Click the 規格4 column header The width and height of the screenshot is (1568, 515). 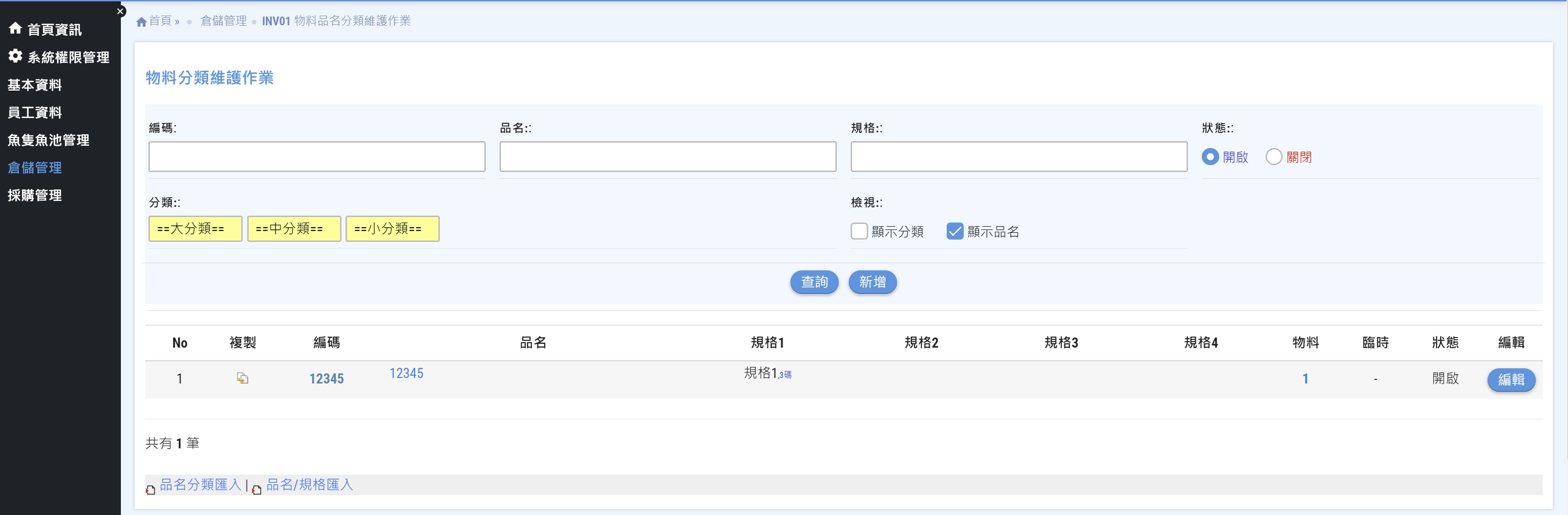[x=1200, y=343]
